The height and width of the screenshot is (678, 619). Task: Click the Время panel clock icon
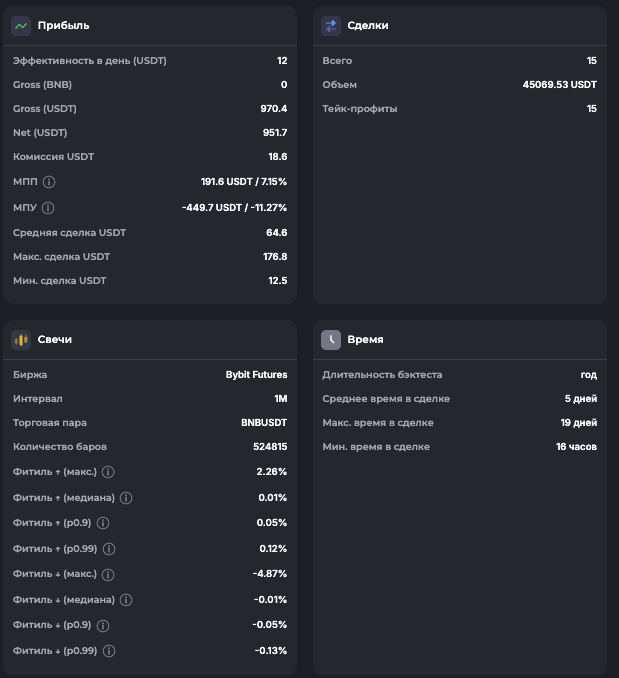[331, 340]
